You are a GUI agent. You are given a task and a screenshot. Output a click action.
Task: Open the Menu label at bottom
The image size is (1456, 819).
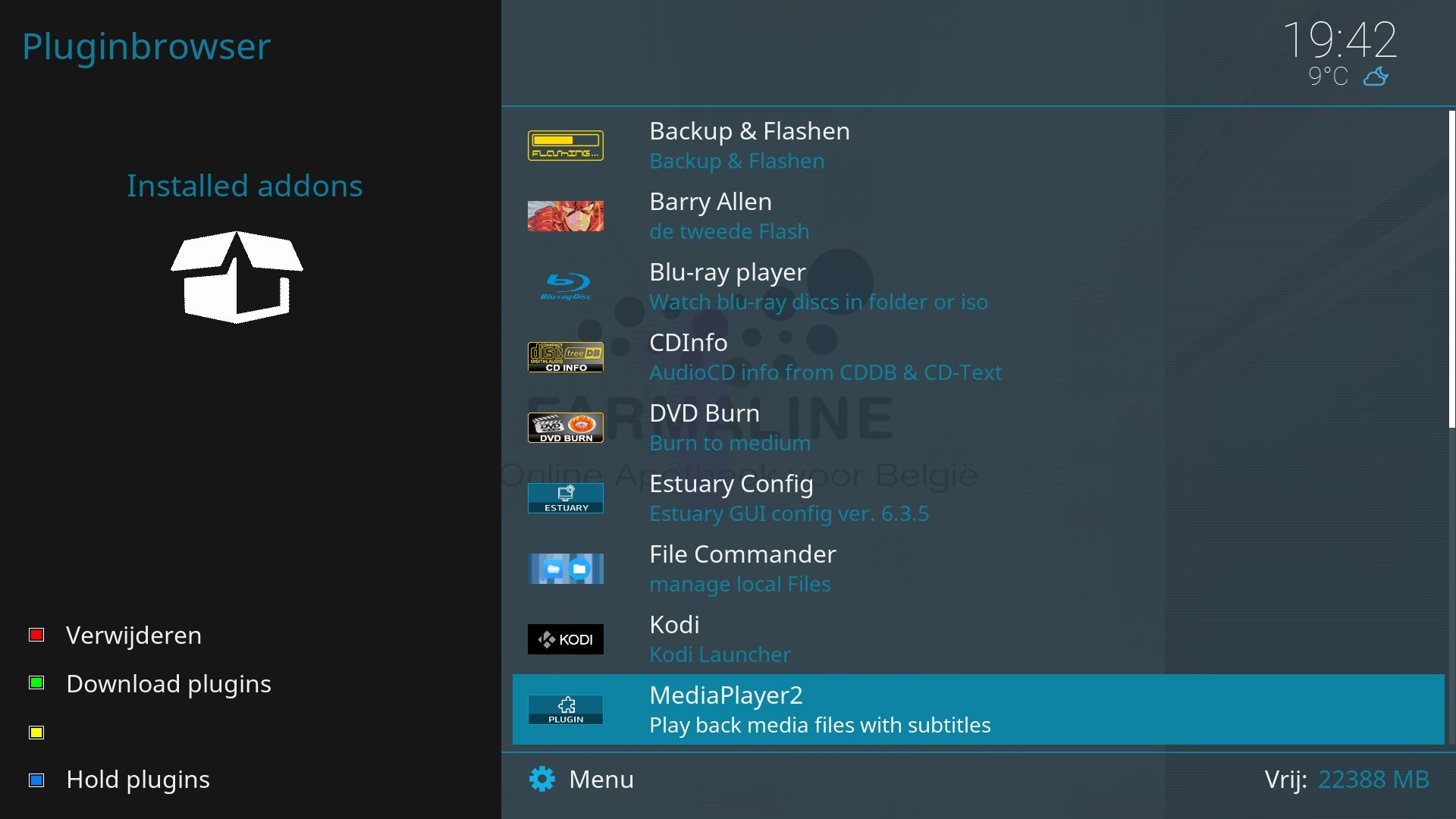pos(601,779)
